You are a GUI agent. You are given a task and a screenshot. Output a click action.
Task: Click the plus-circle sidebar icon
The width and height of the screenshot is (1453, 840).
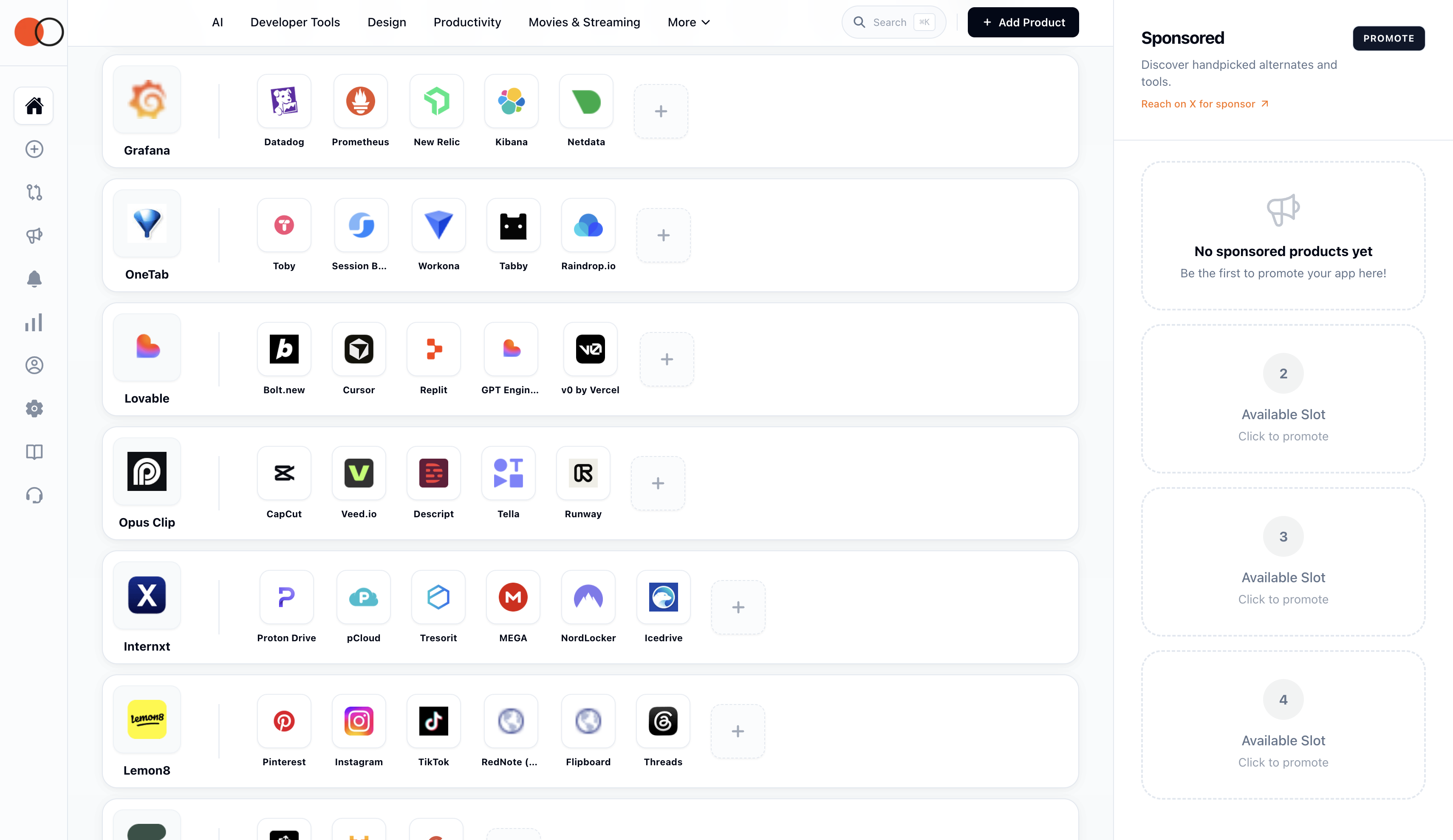(34, 149)
